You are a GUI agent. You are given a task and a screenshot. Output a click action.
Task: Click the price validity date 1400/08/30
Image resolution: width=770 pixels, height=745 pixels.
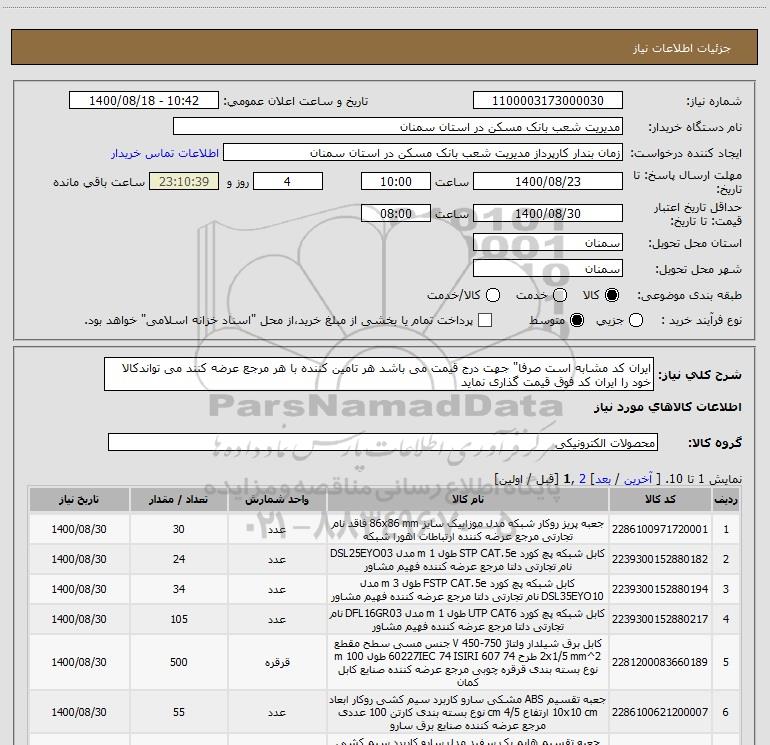(548, 213)
